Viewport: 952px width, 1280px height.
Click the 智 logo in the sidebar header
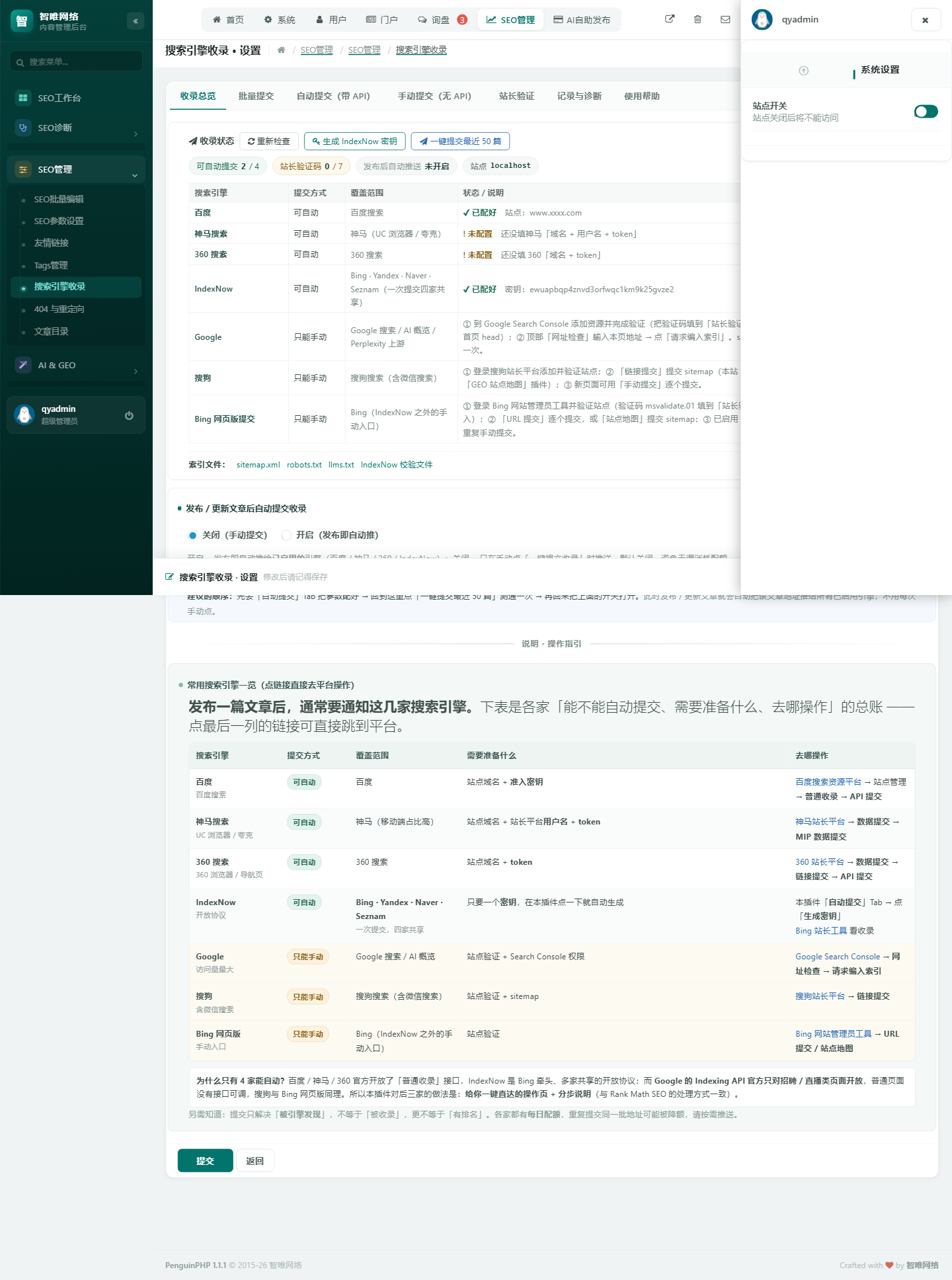click(x=22, y=21)
